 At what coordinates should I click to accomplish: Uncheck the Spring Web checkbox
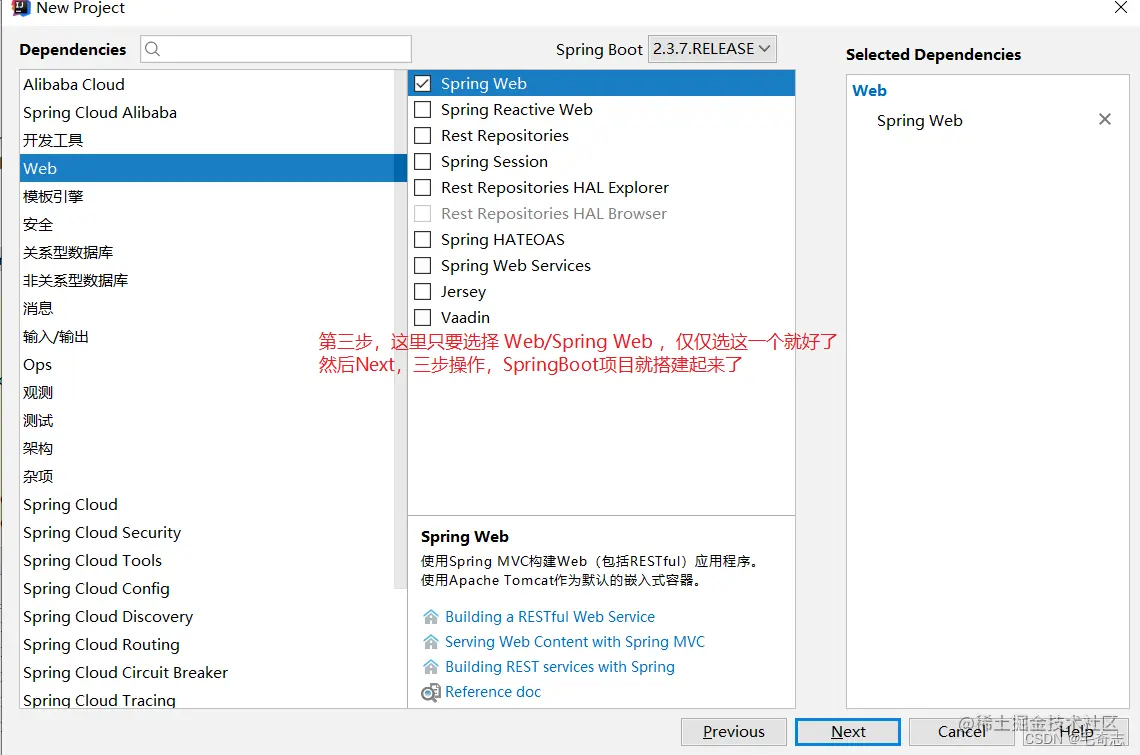[x=422, y=84]
